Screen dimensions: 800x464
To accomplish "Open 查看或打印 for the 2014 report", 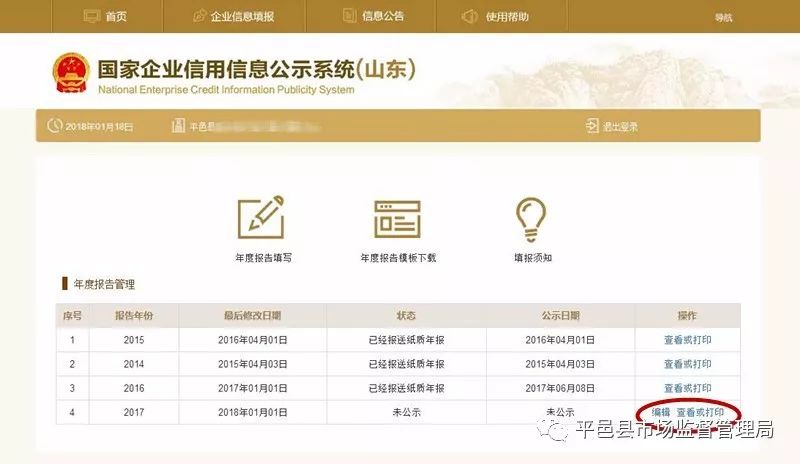I will point(687,364).
